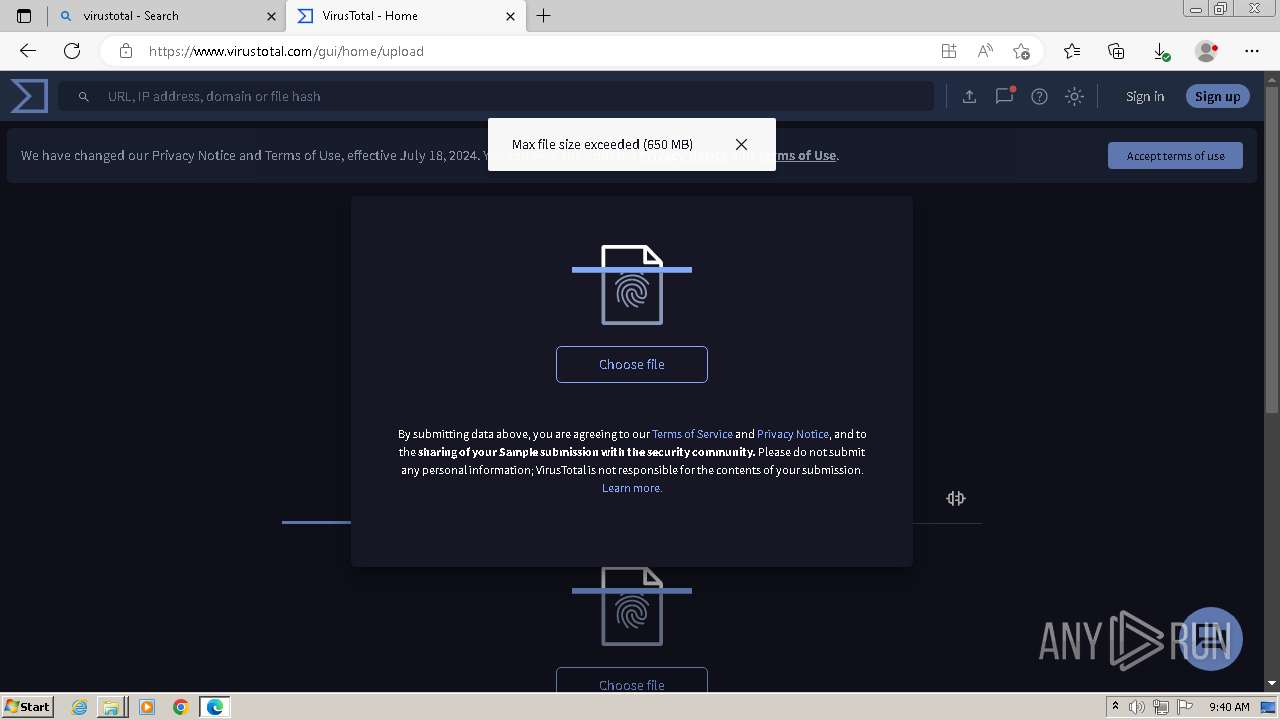Focus the URL, IP address, domain search field
The width and height of the screenshot is (1280, 720).
496,96
